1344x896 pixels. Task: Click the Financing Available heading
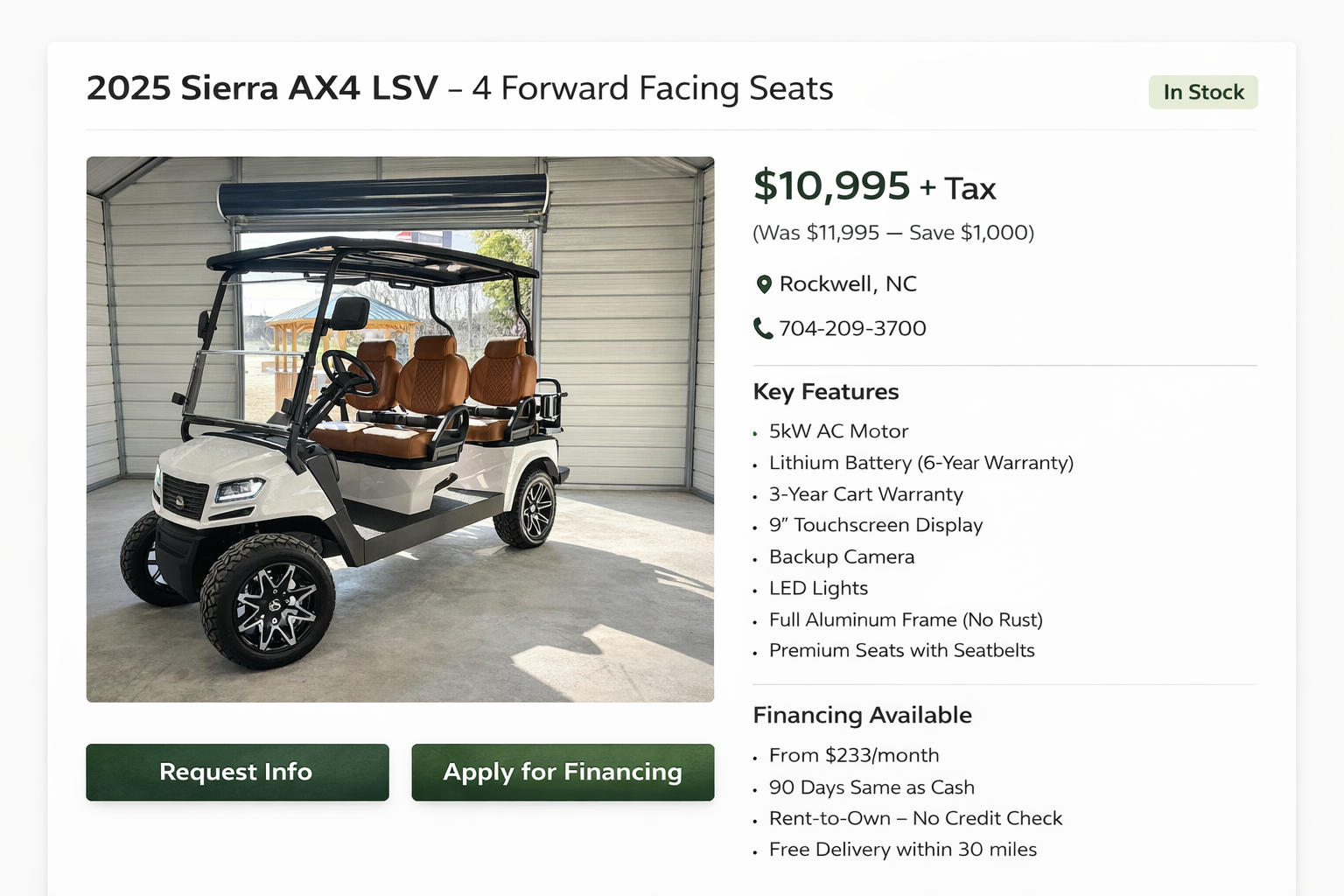(862, 715)
